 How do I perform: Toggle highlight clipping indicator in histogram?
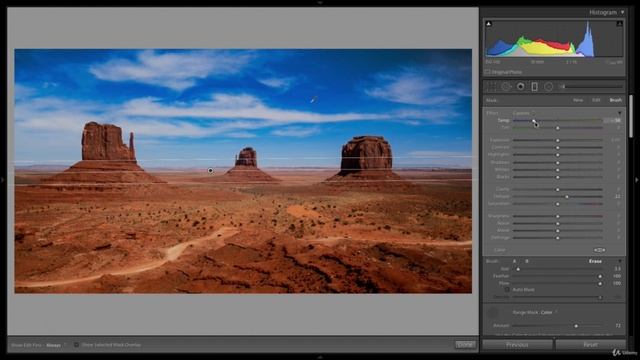(619, 24)
